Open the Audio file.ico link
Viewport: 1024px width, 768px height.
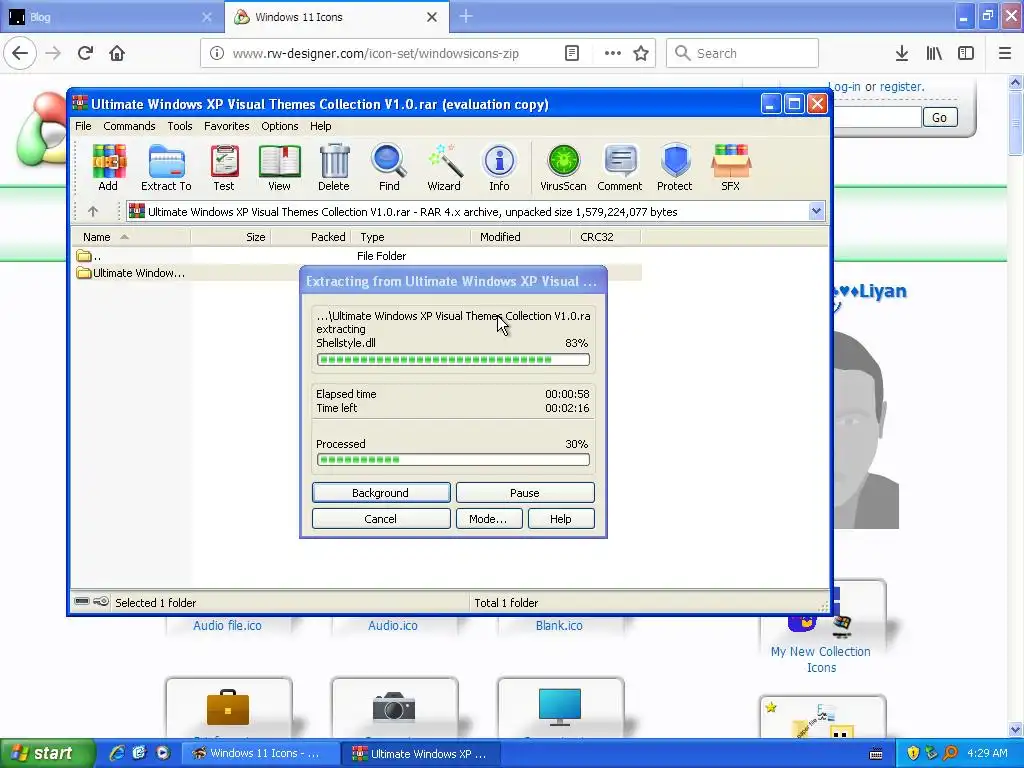(x=227, y=626)
